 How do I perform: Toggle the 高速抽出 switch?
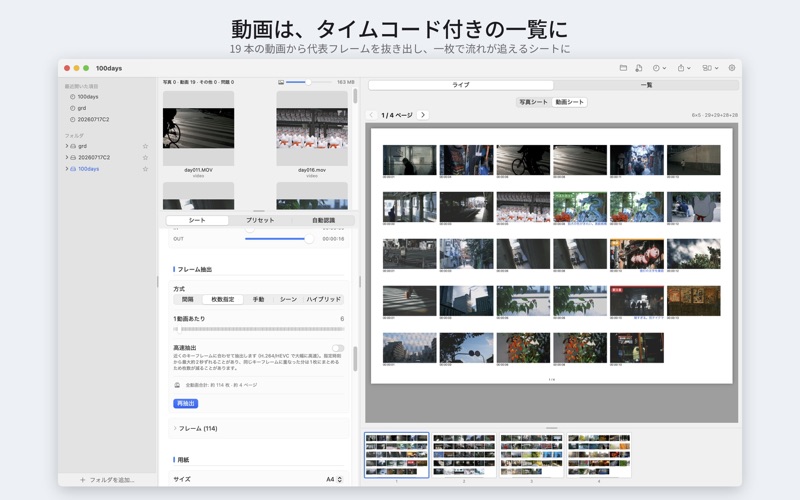(x=338, y=348)
